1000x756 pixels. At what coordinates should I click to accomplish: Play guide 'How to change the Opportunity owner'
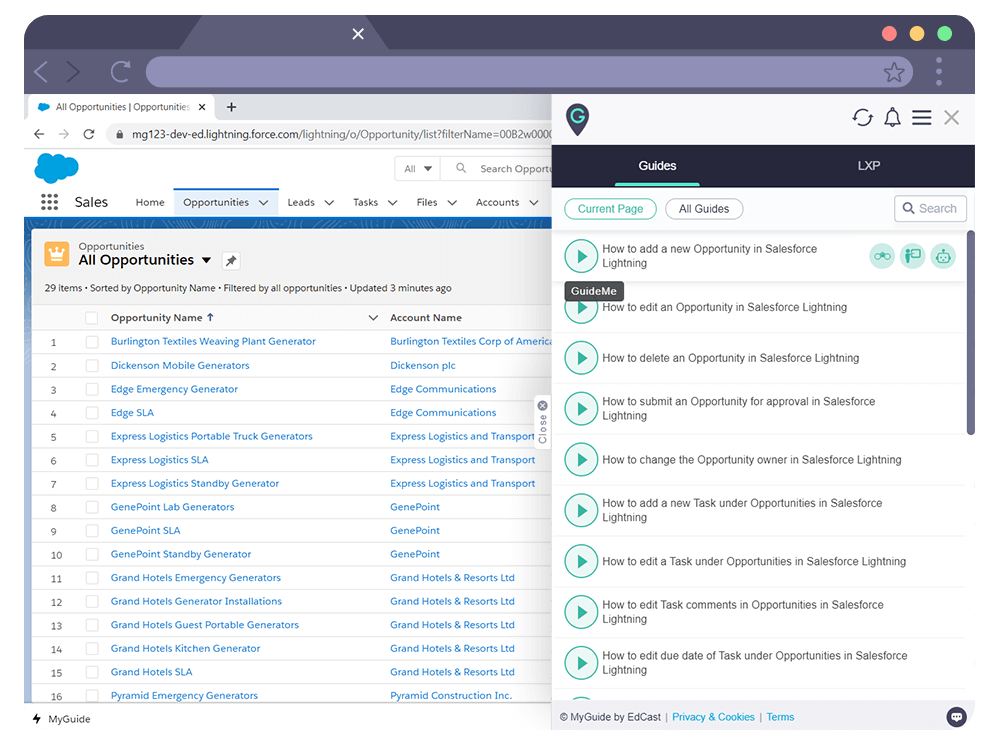pyautogui.click(x=581, y=459)
